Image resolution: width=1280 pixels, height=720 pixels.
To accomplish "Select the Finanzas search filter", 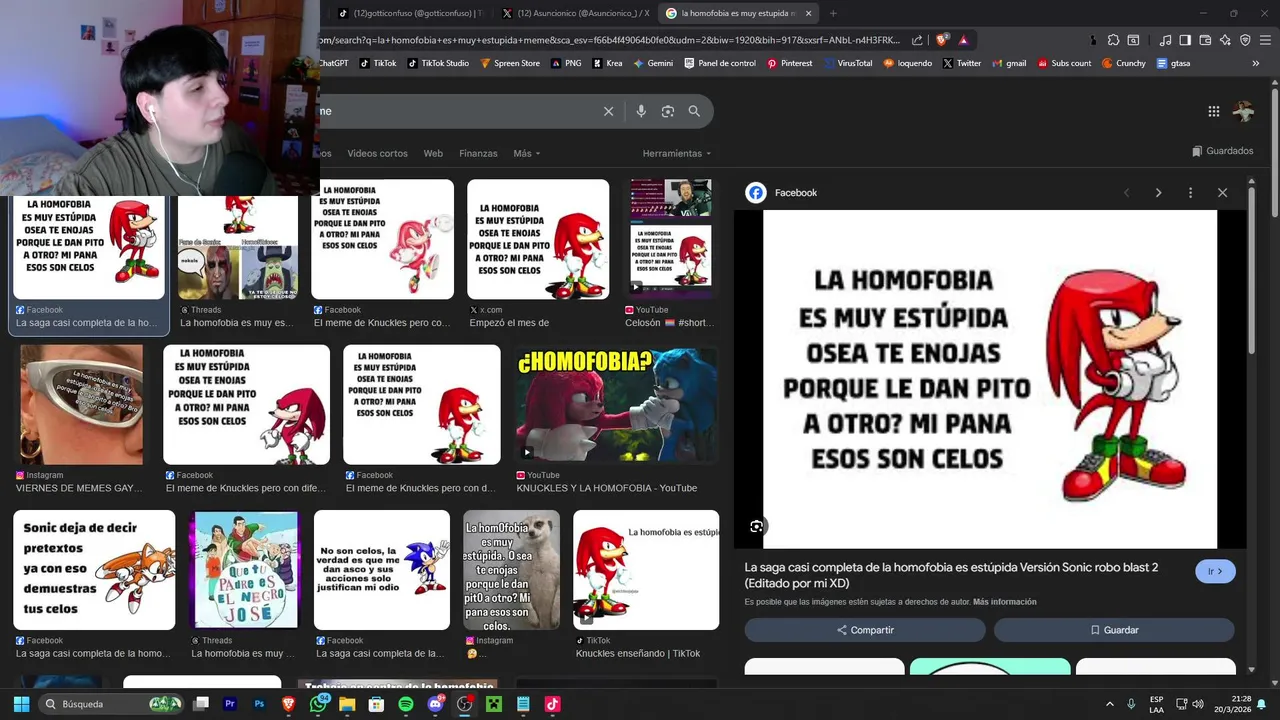I will [x=478, y=153].
